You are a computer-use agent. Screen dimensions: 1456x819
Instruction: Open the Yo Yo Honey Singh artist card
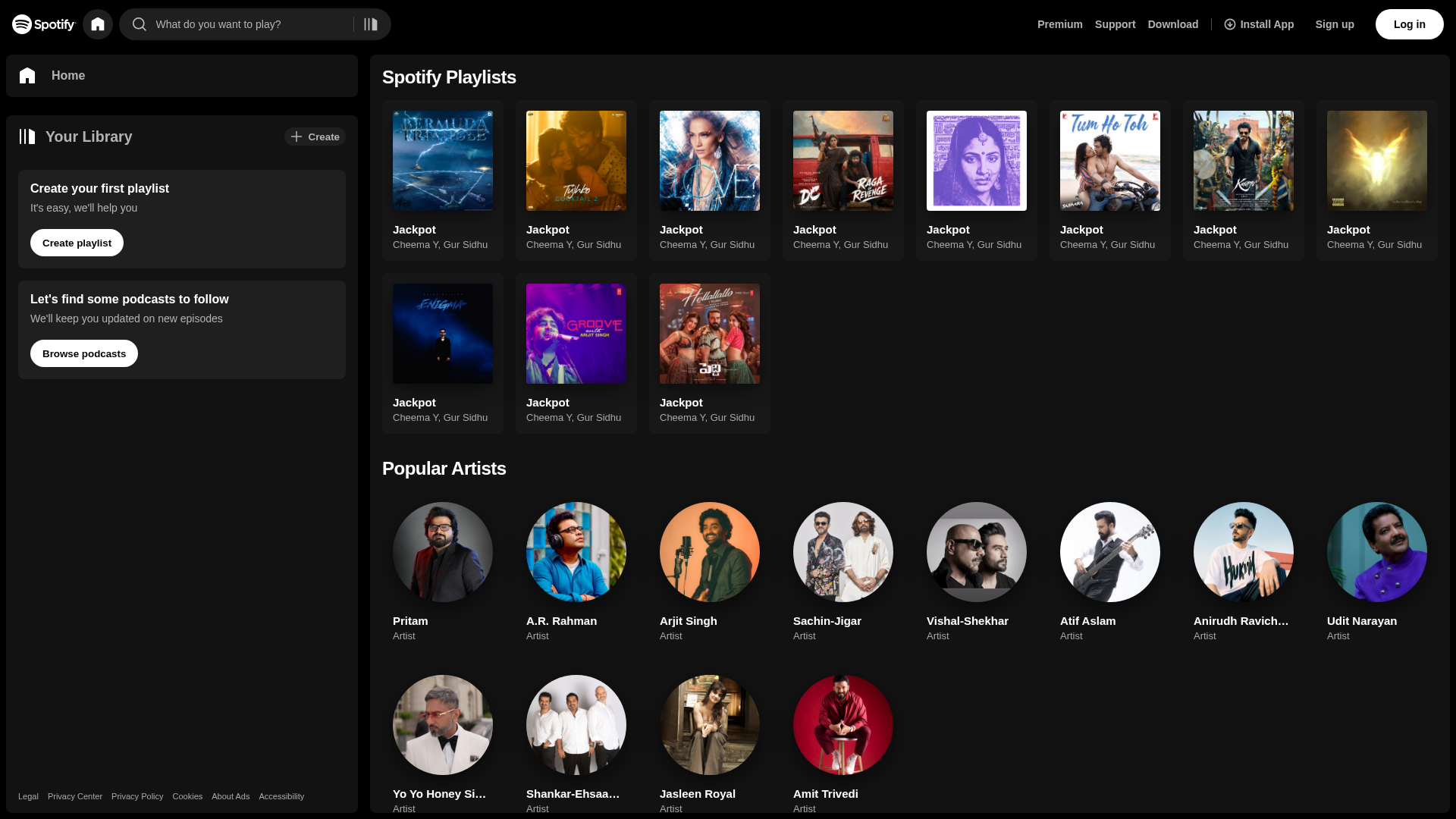(443, 740)
